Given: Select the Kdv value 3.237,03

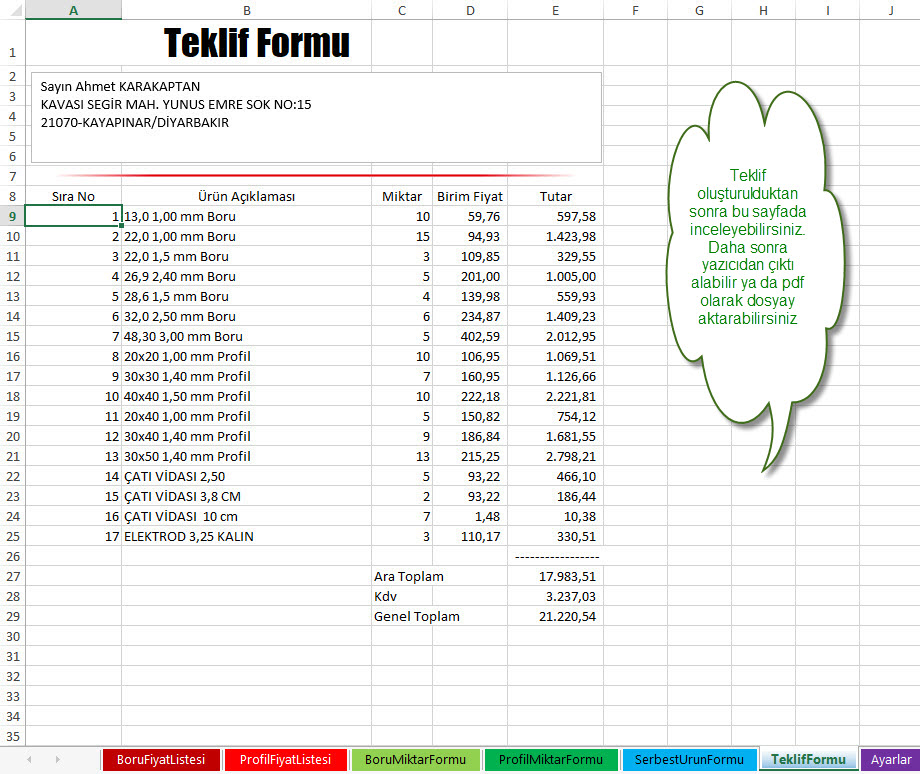Looking at the screenshot, I should [556, 596].
